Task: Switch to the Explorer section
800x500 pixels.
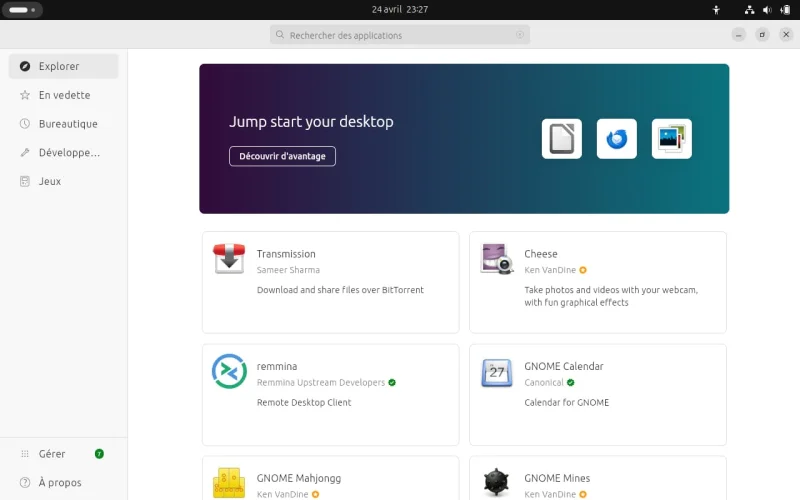Action: pos(63,66)
